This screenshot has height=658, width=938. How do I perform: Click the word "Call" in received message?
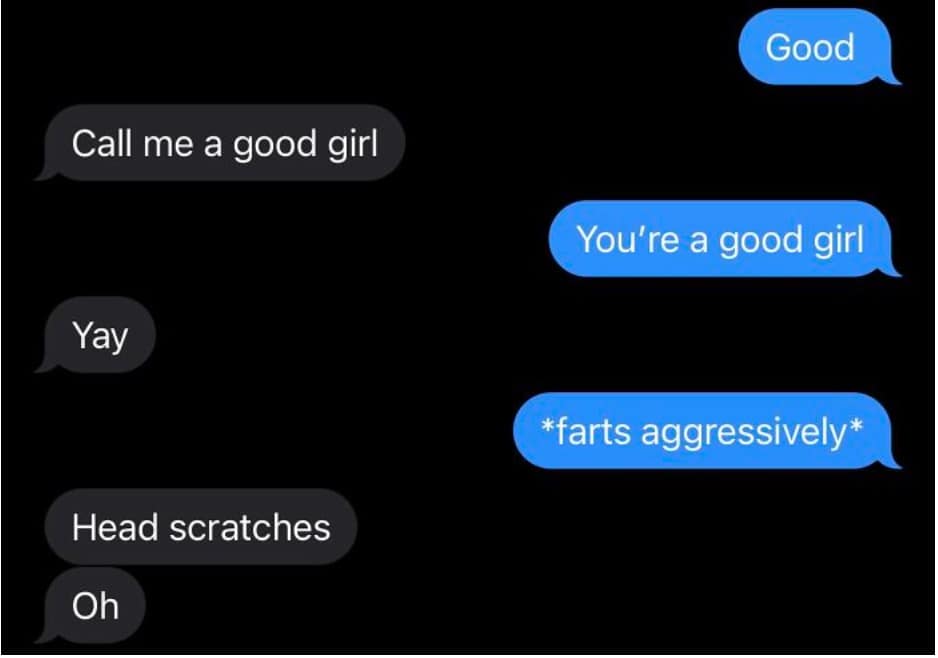click(100, 144)
